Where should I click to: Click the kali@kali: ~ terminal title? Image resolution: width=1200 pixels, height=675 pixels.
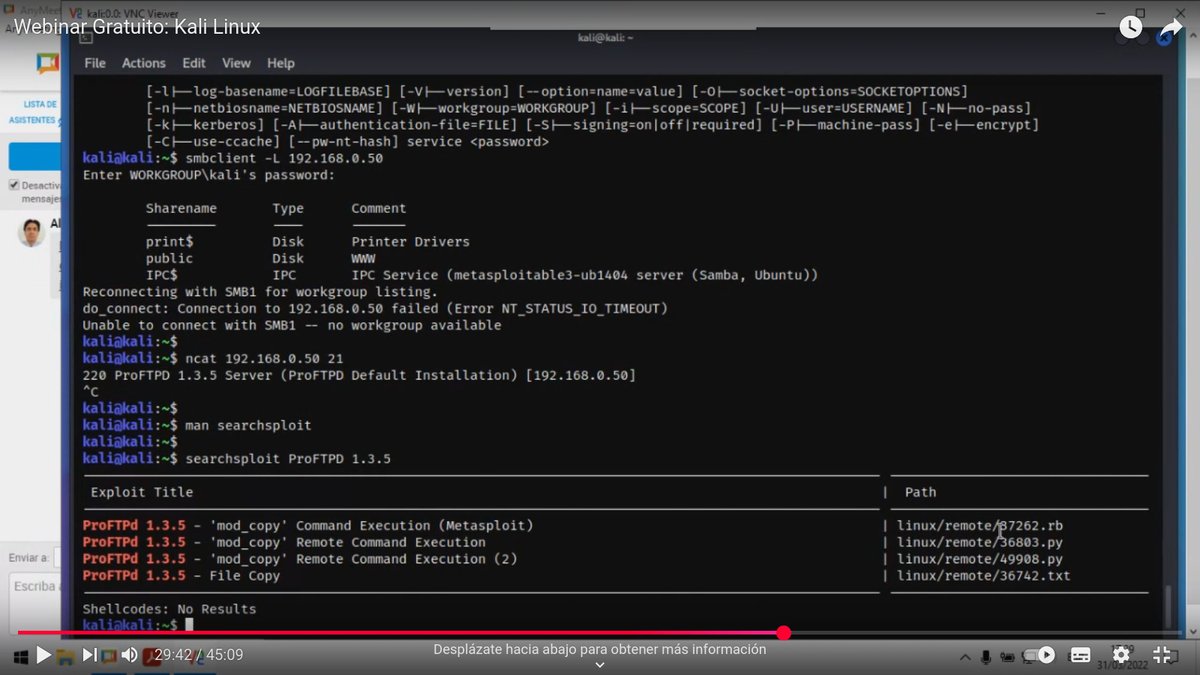coord(606,38)
